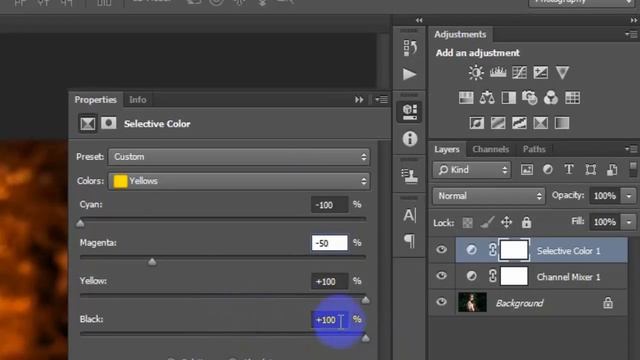The width and height of the screenshot is (640, 360).
Task: Add a Threshold adjustment
Action: coord(519,123)
